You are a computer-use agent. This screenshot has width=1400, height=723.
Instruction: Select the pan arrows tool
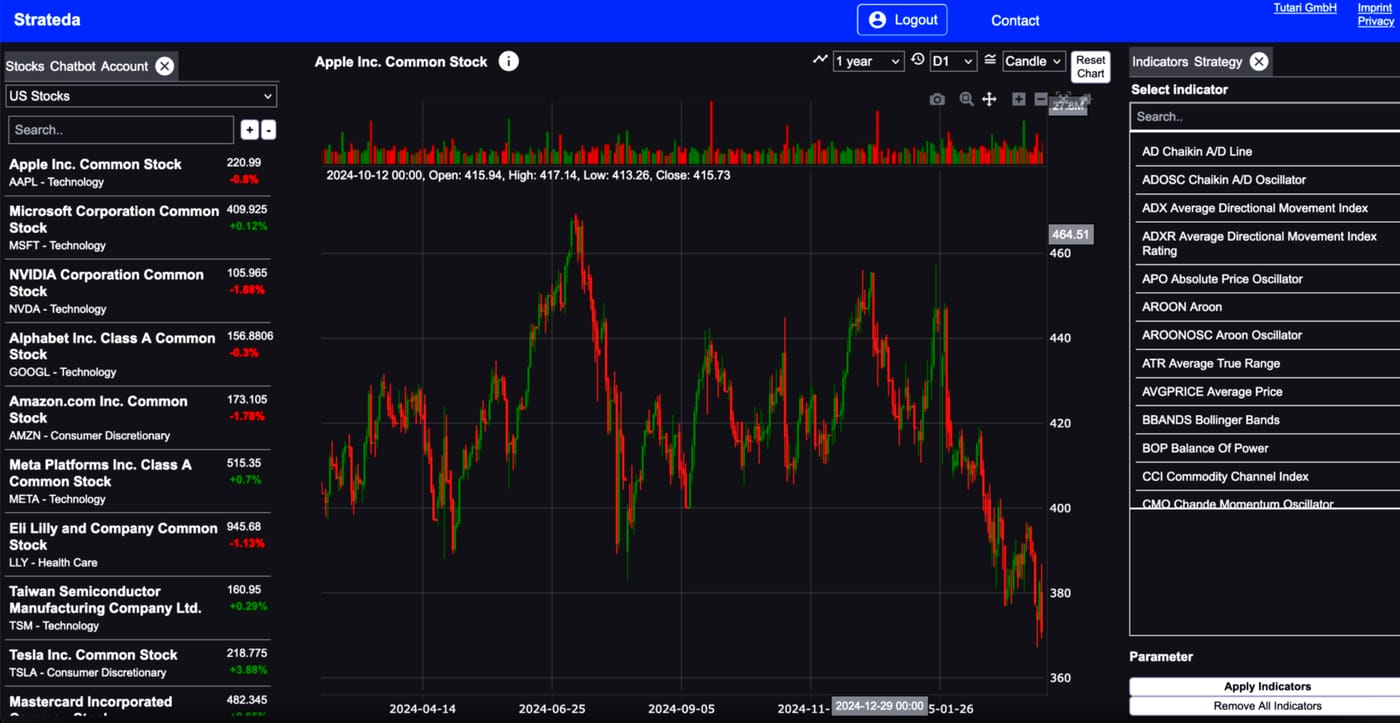(989, 99)
